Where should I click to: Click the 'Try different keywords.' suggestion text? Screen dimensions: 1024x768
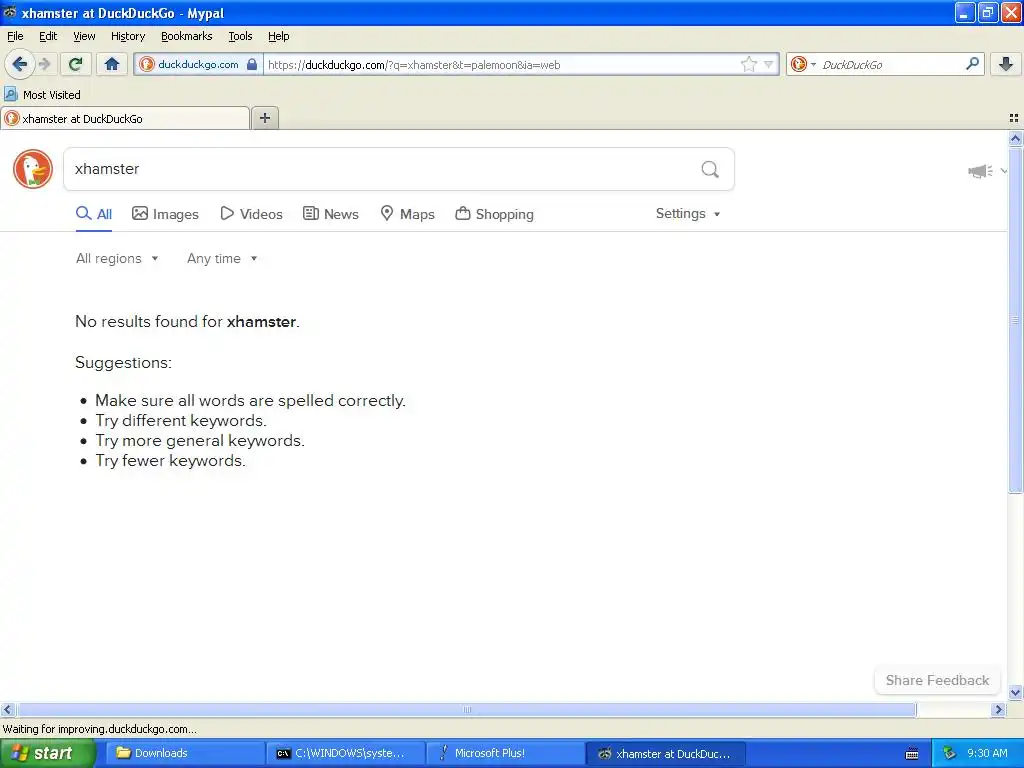pyautogui.click(x=181, y=421)
